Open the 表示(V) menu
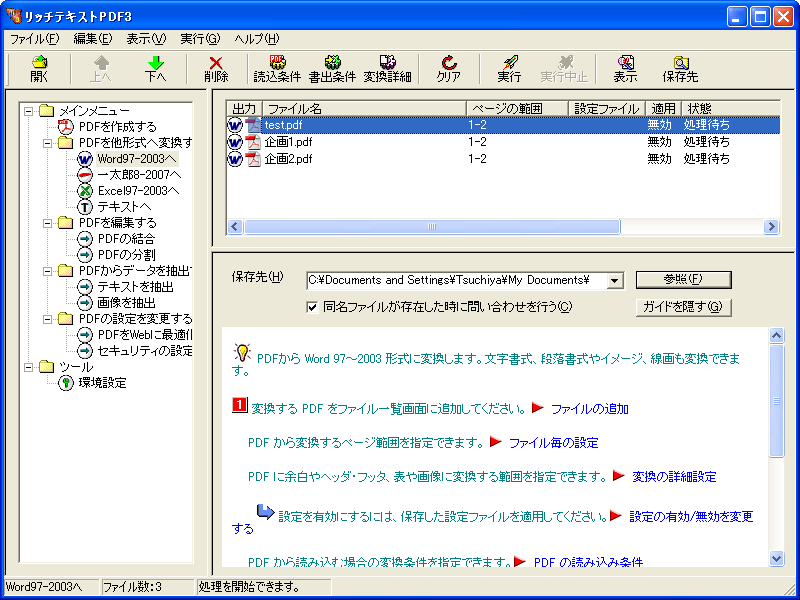This screenshot has width=800, height=600. (x=146, y=39)
